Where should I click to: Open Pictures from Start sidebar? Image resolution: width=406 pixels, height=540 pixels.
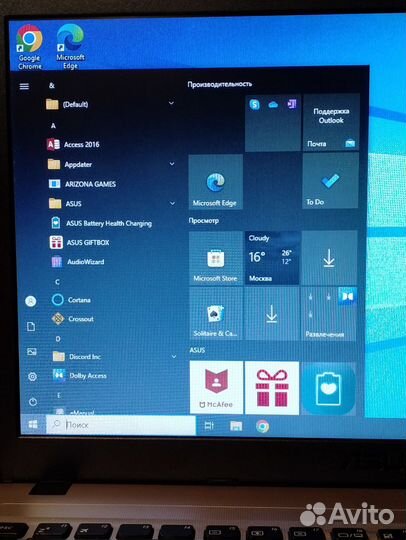[x=32, y=352]
